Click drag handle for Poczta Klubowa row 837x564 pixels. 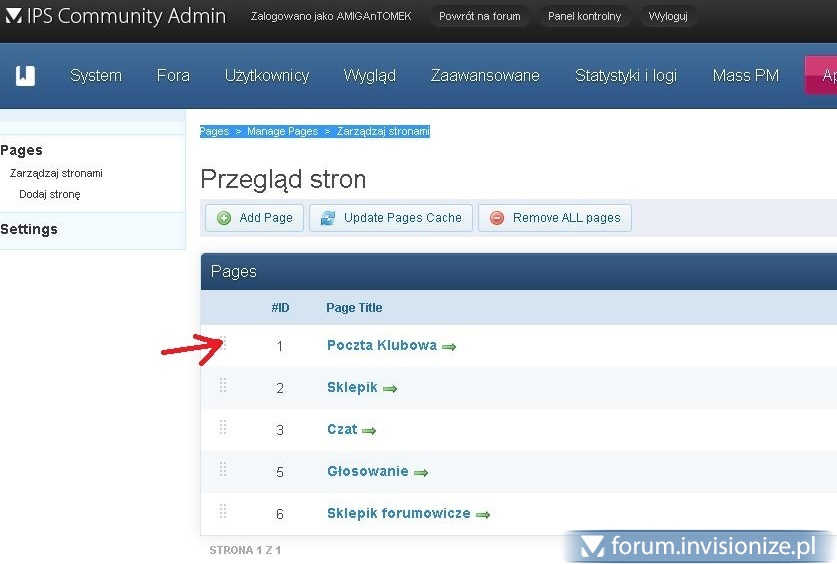[x=223, y=344]
